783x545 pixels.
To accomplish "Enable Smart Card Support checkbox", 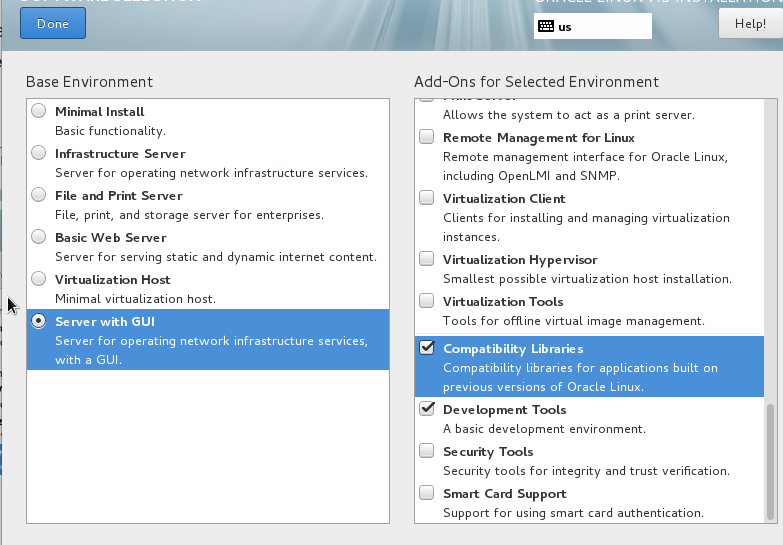I will (426, 492).
